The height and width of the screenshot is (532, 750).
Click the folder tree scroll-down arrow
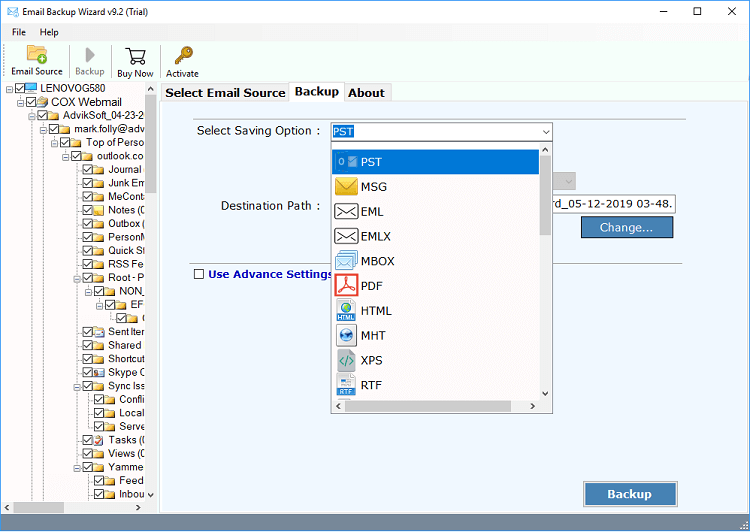(151, 495)
